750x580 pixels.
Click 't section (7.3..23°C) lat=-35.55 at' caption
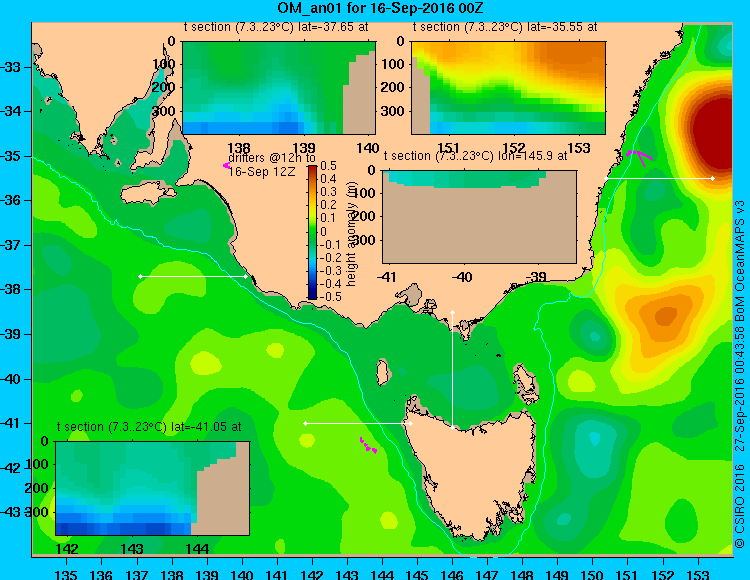pos(505,27)
